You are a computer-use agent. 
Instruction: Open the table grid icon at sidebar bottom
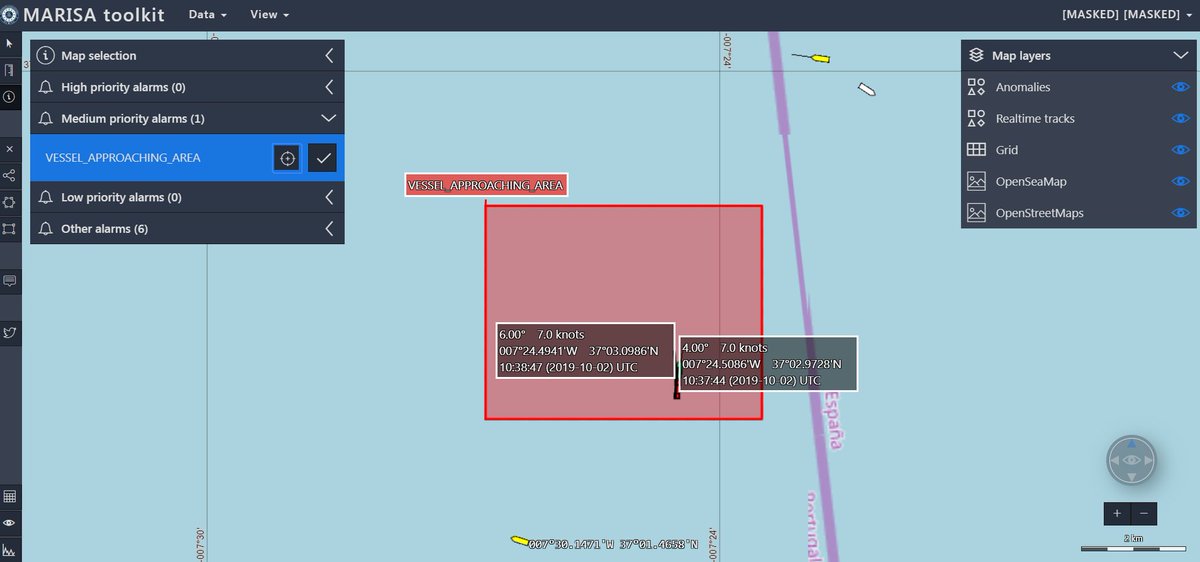9,497
